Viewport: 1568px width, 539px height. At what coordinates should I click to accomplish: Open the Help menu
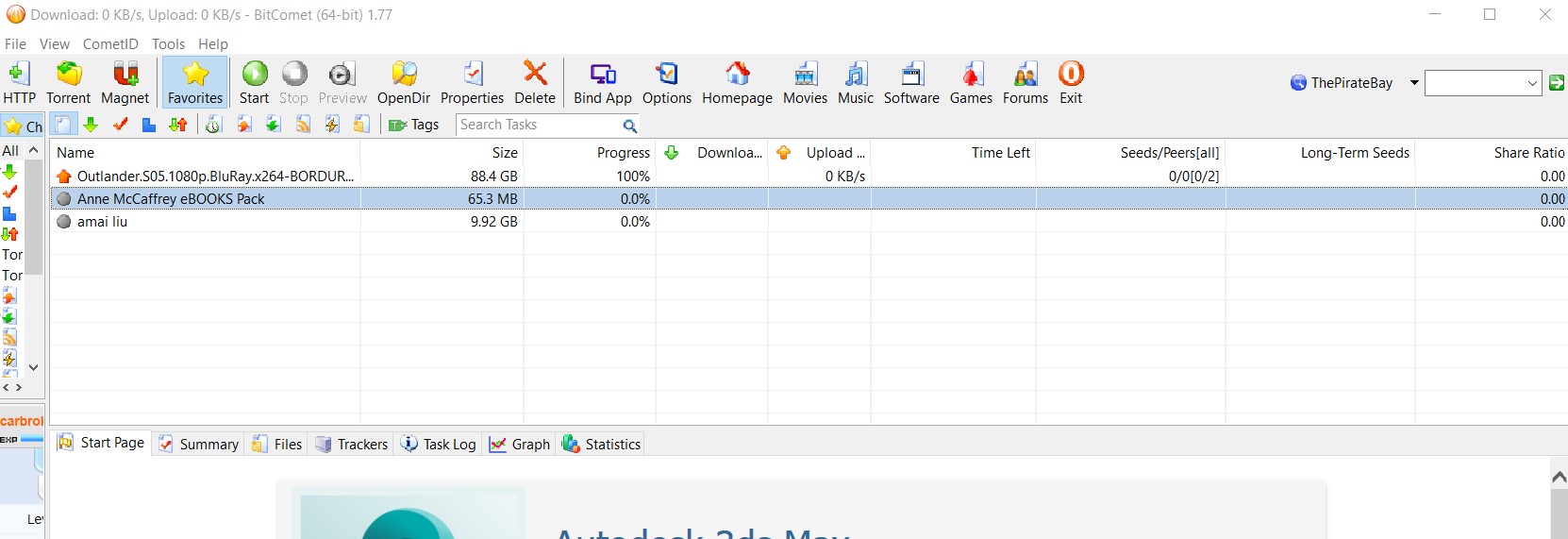click(x=213, y=44)
